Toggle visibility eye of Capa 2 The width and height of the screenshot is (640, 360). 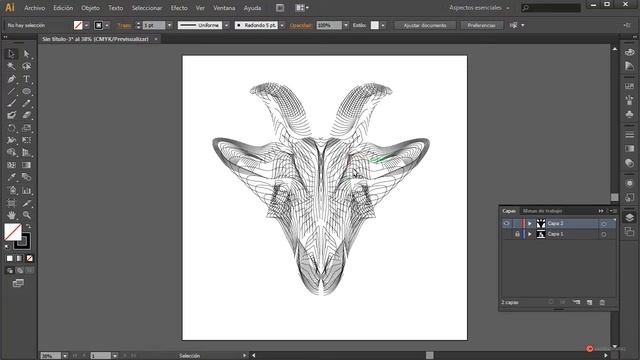point(507,223)
